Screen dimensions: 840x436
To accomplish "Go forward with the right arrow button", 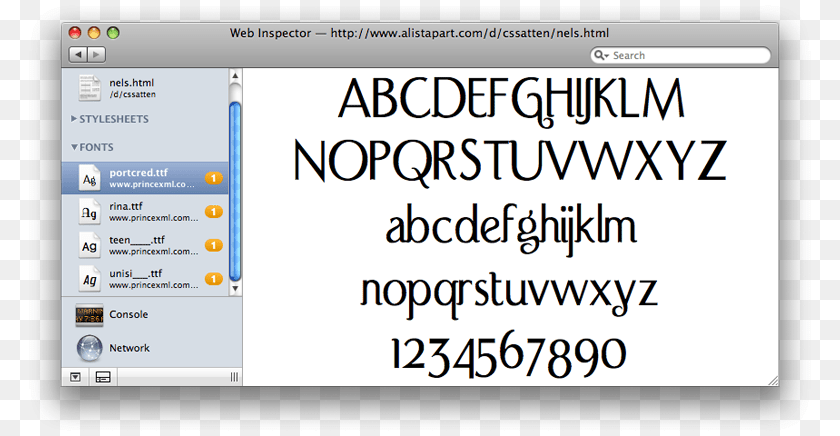I will pyautogui.click(x=96, y=55).
